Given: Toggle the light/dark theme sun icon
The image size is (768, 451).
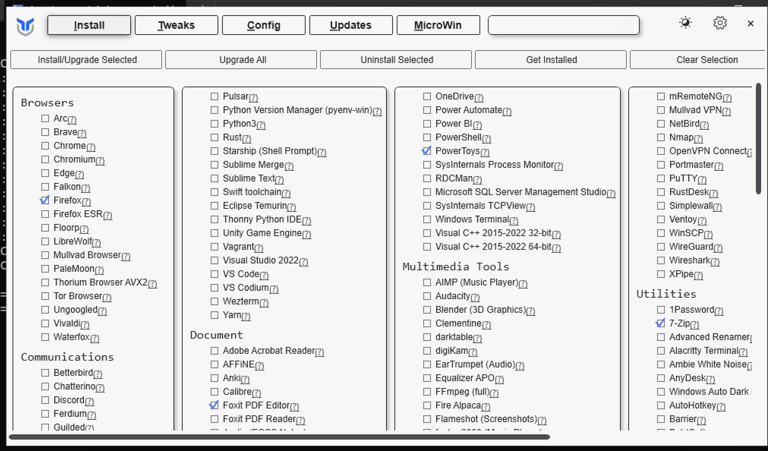Looking at the screenshot, I should click(x=685, y=23).
